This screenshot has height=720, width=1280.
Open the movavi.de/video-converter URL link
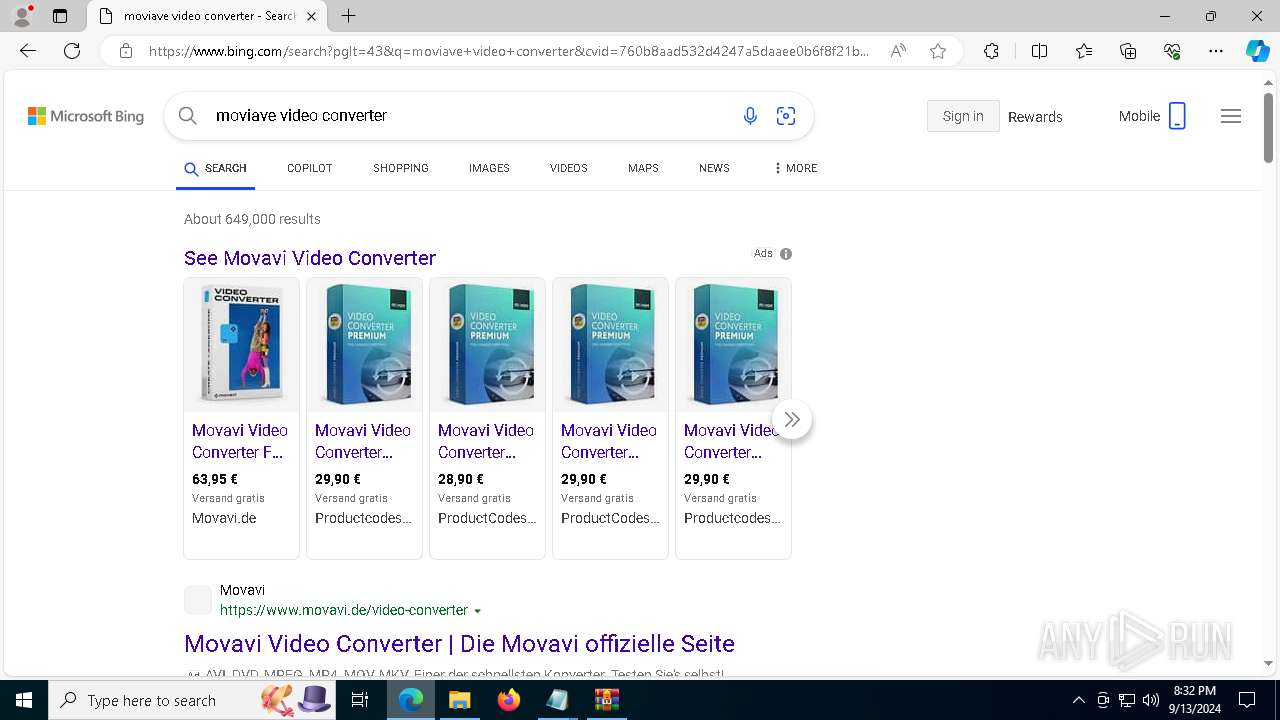344,610
